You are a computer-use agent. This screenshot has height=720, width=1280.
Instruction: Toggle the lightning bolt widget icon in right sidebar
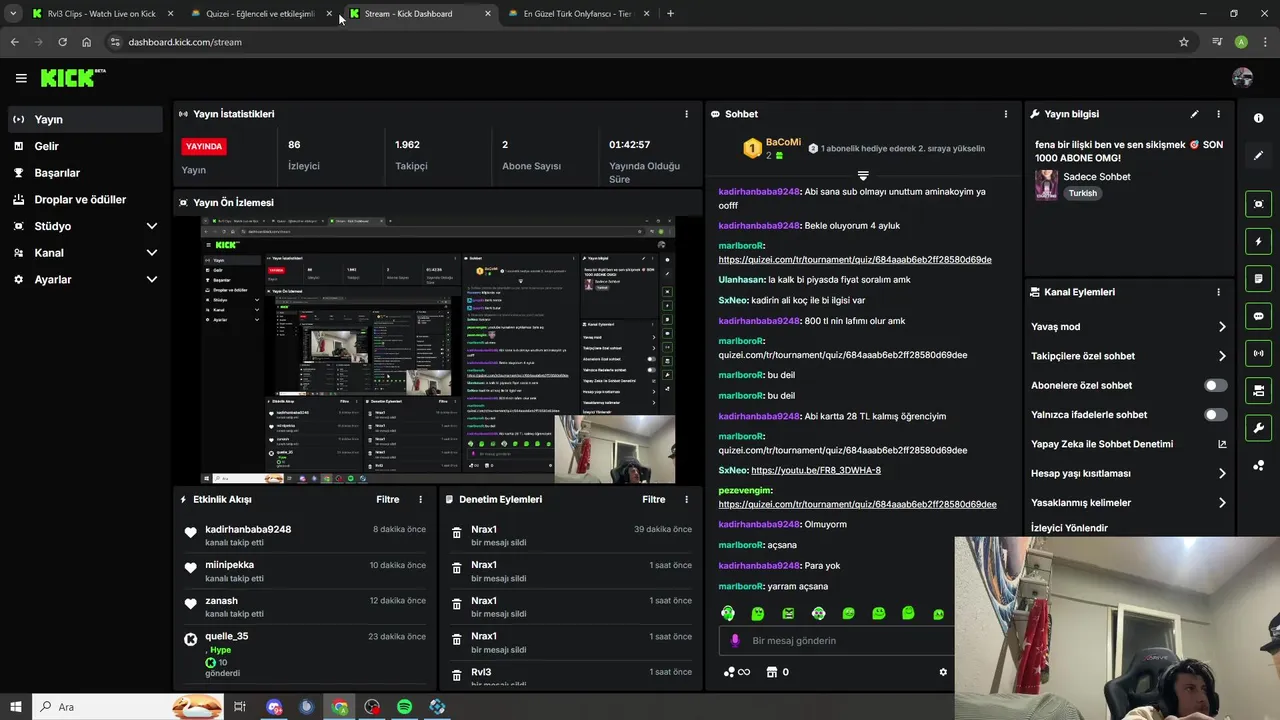click(x=1258, y=241)
